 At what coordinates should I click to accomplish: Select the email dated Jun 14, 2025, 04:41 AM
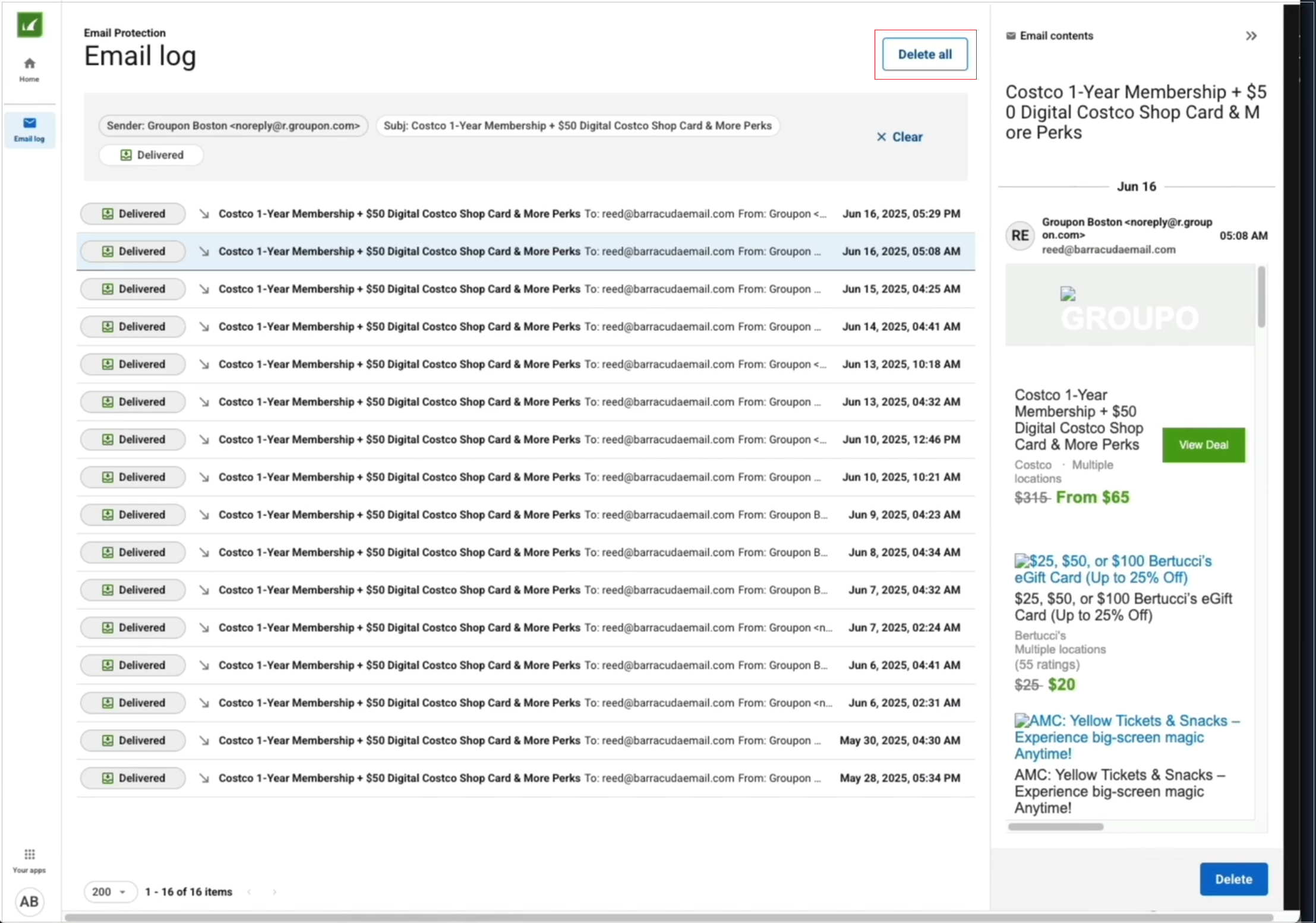click(x=526, y=327)
